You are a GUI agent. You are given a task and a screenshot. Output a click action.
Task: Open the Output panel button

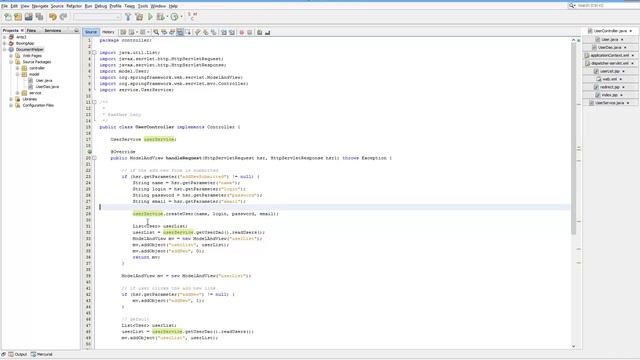click(x=18, y=354)
